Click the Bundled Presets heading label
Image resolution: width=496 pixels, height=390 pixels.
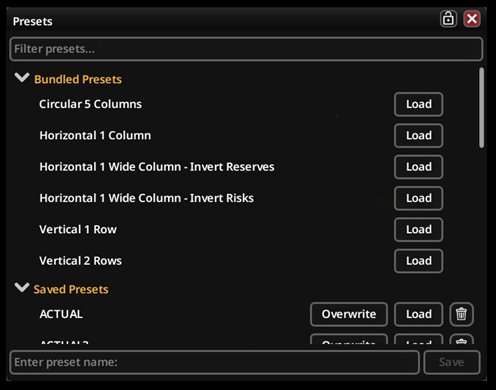click(78, 79)
